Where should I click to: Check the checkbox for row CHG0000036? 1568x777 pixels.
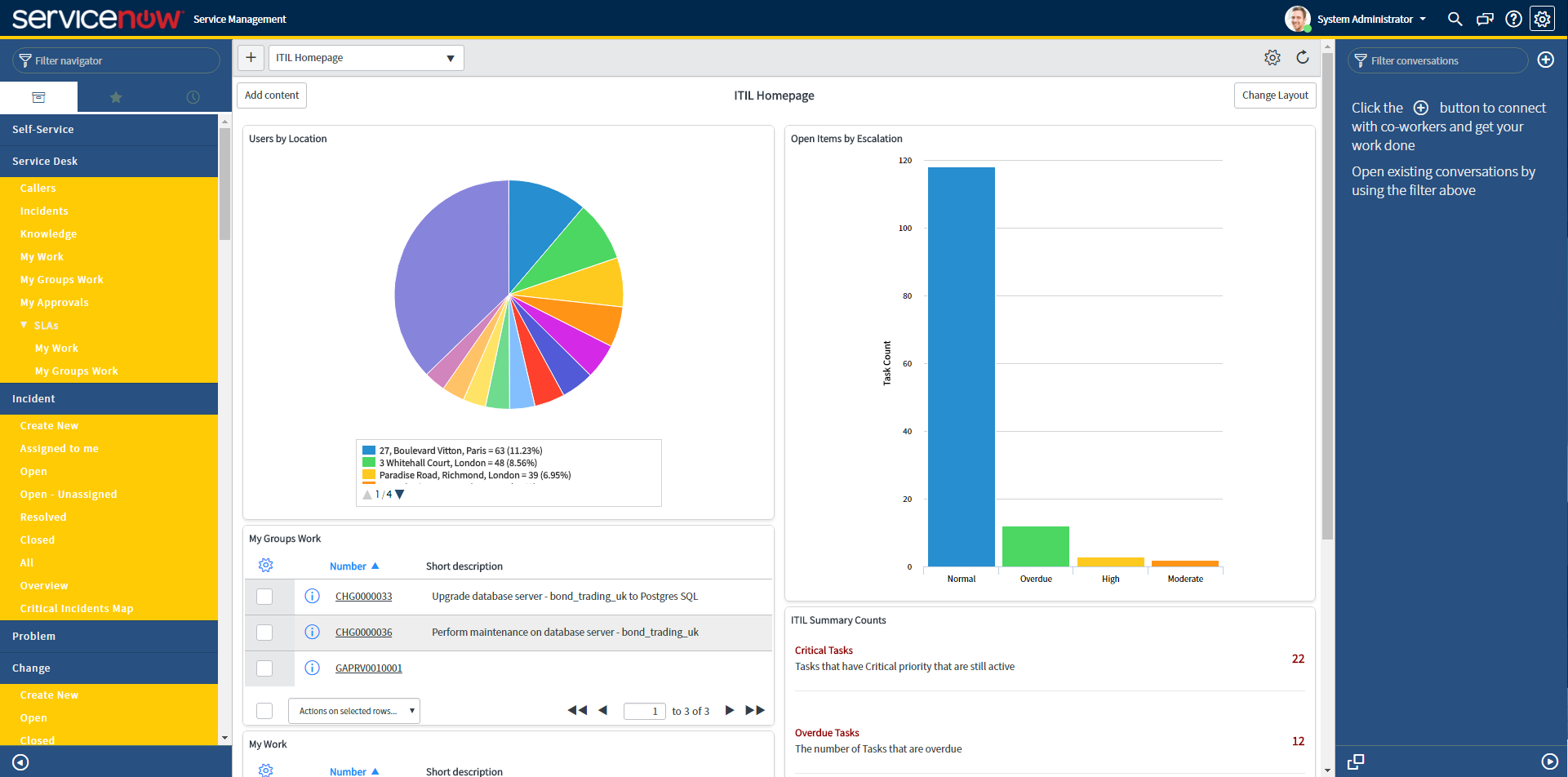coord(264,632)
